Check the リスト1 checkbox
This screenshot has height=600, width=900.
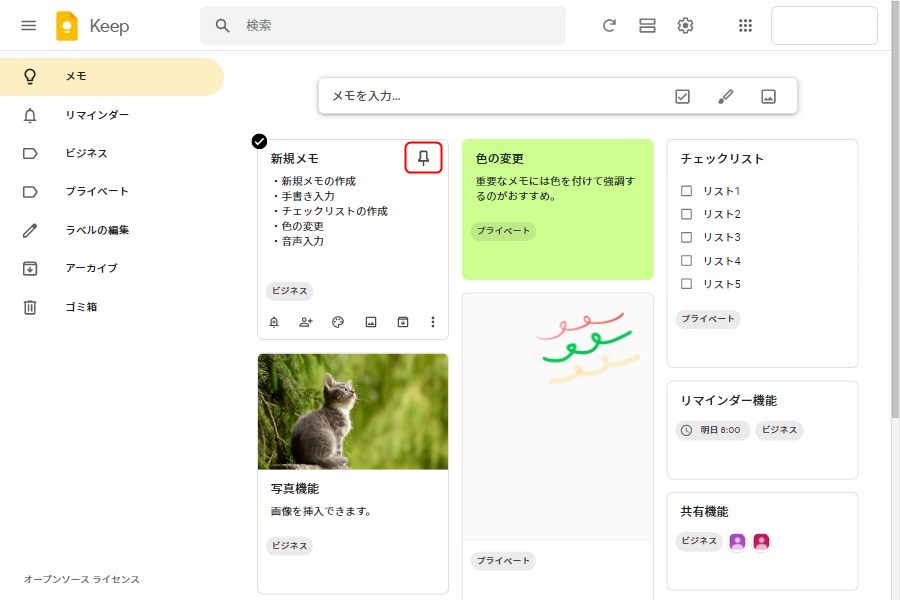pyautogui.click(x=686, y=191)
